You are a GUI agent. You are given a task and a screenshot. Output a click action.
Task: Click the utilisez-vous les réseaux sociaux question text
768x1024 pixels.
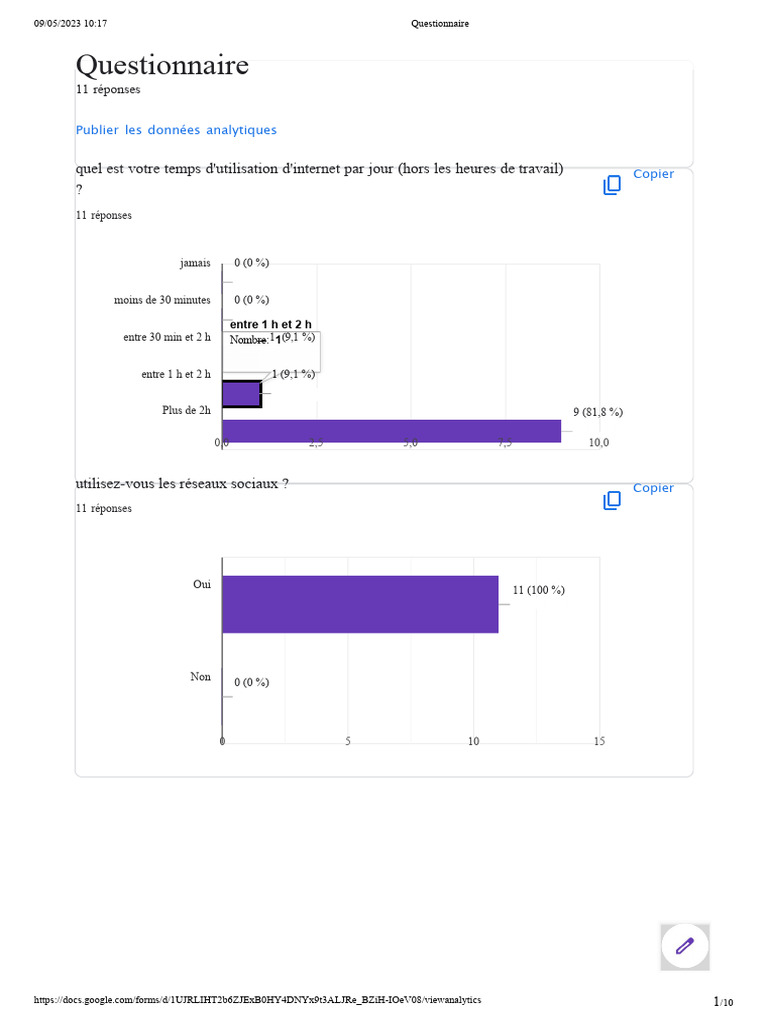point(182,484)
